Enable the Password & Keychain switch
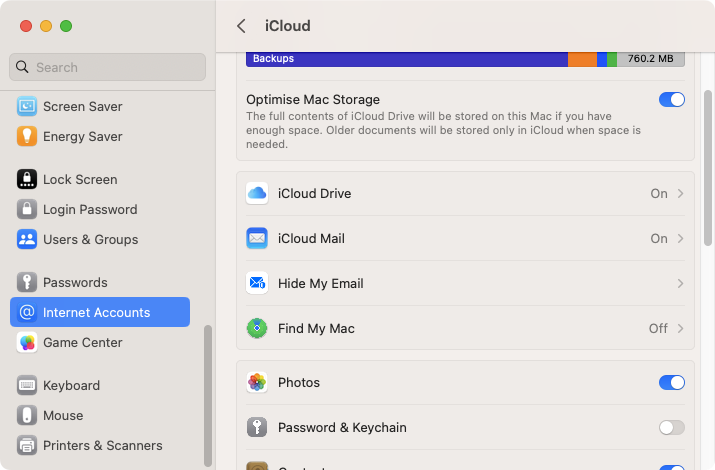 tap(671, 428)
